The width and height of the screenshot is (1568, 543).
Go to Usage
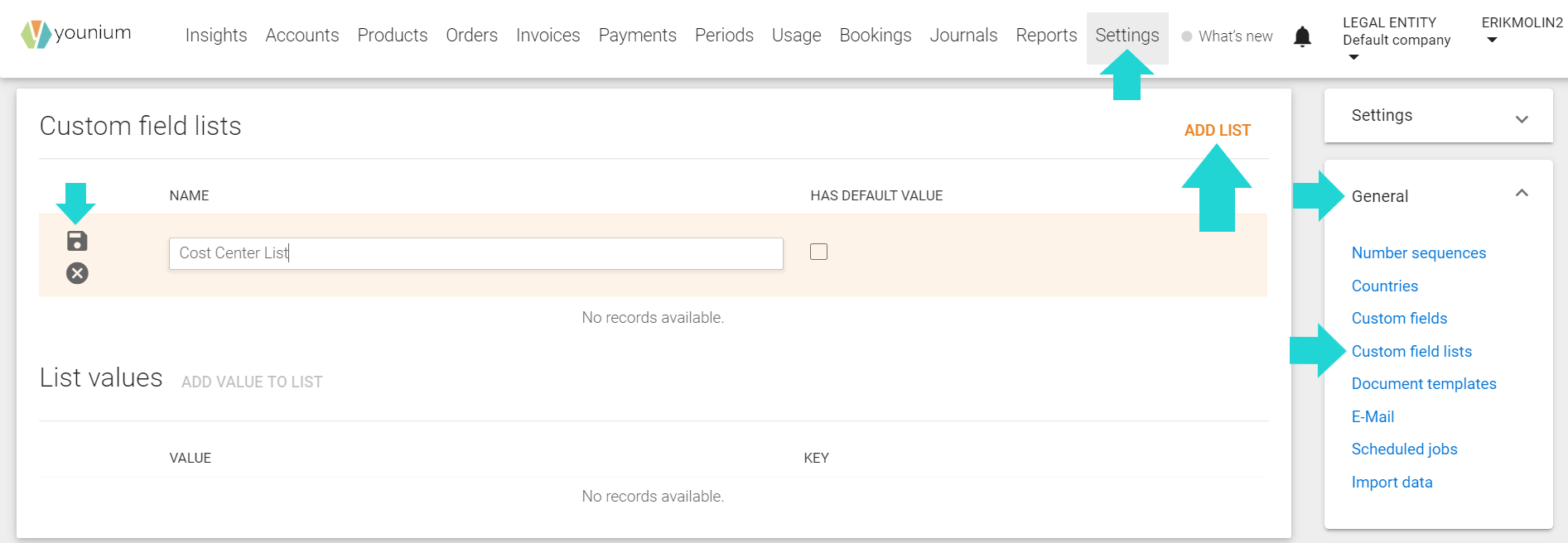pos(797,36)
